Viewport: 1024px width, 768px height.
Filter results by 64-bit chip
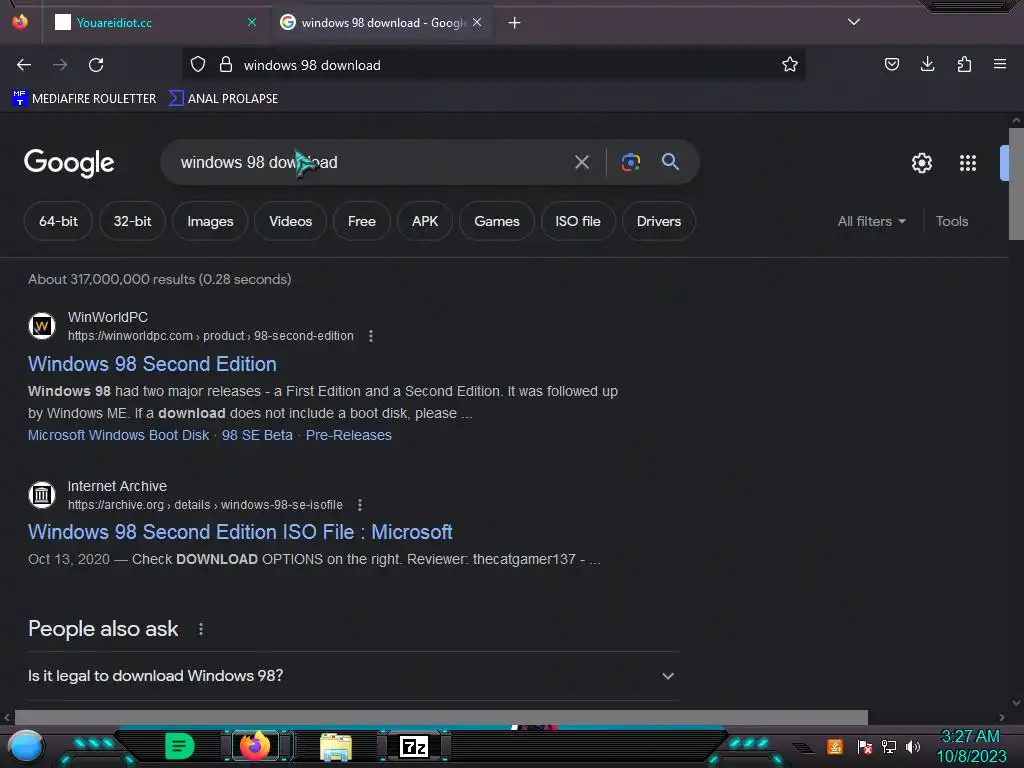pyautogui.click(x=58, y=221)
